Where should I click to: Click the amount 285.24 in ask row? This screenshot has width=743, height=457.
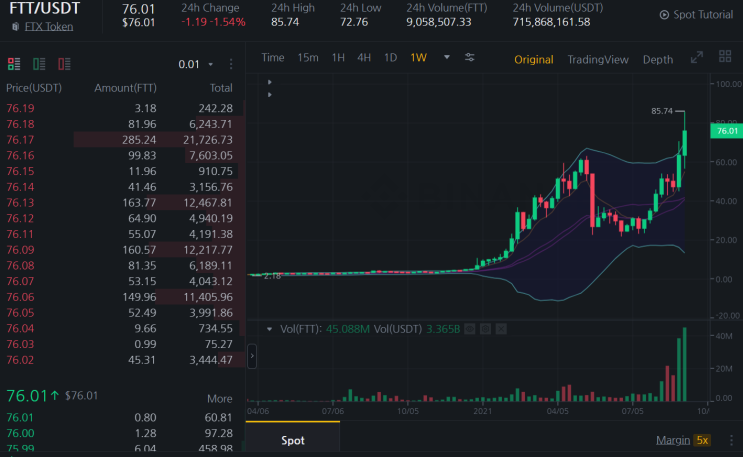click(x=139, y=140)
